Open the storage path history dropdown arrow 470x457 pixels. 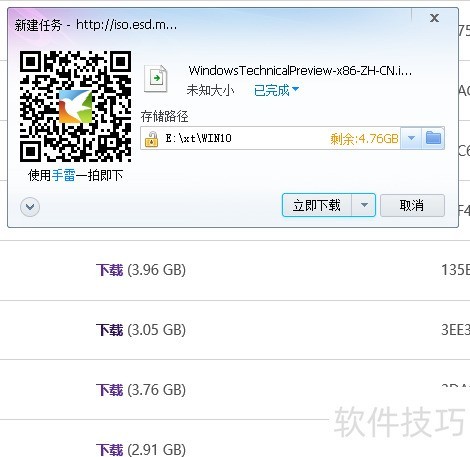click(411, 138)
